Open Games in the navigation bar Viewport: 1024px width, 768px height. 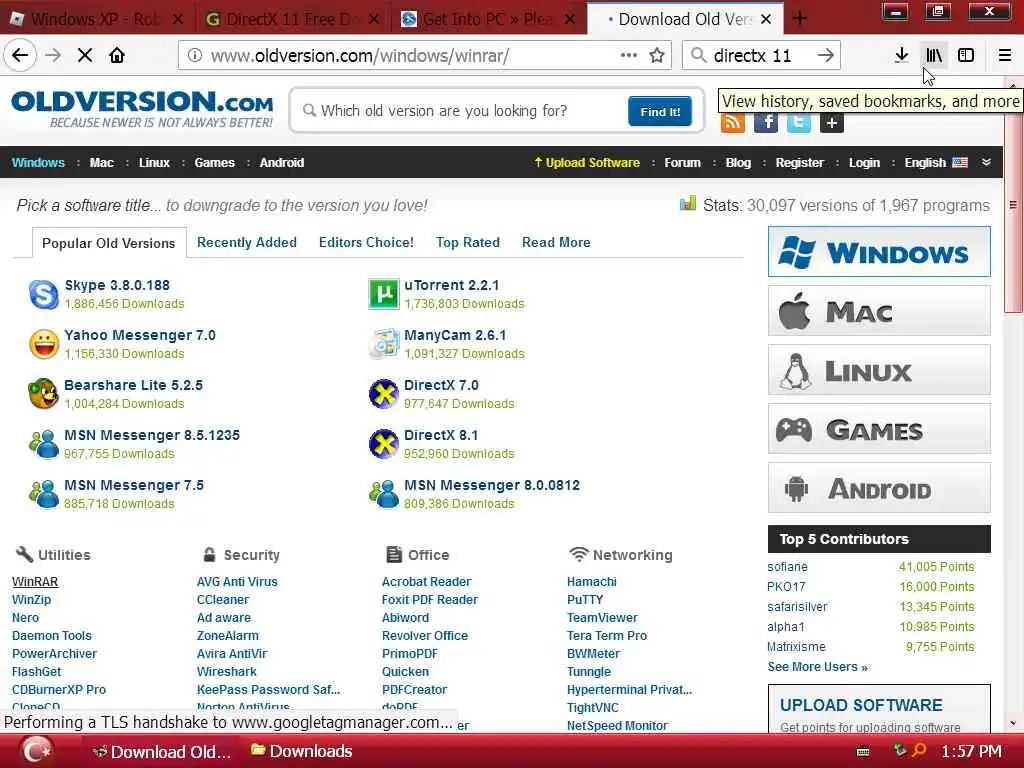[x=214, y=163]
